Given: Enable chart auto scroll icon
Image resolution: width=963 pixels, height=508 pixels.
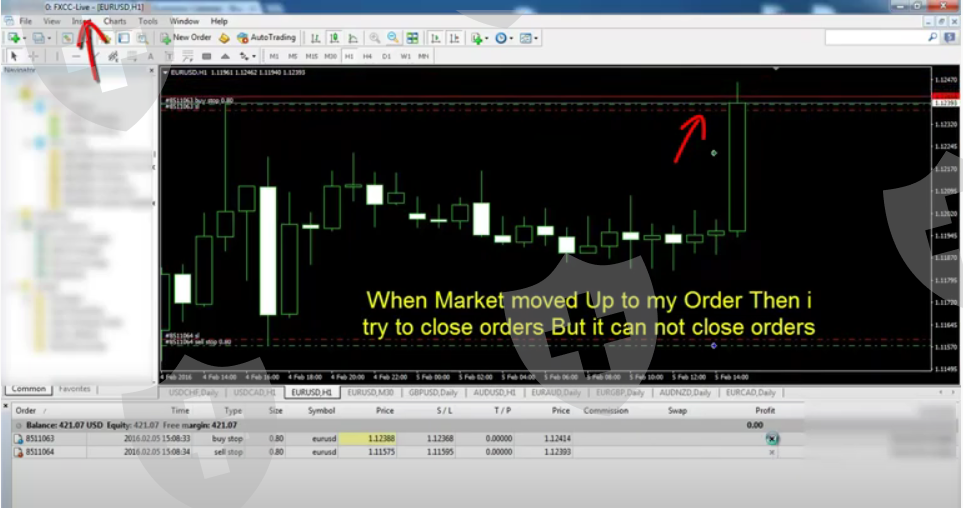Looking at the screenshot, I should pyautogui.click(x=435, y=38).
